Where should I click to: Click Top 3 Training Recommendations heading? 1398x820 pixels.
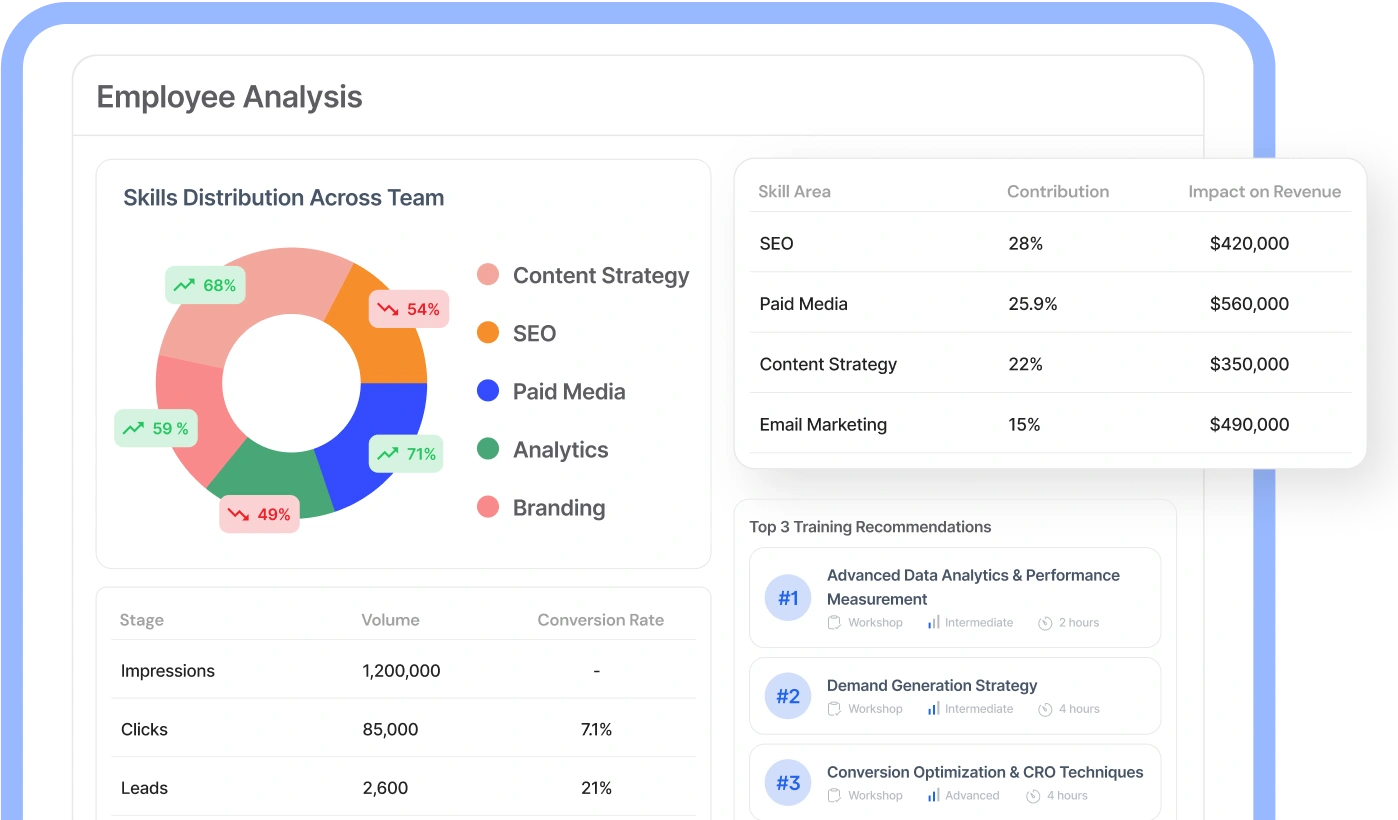coord(870,526)
